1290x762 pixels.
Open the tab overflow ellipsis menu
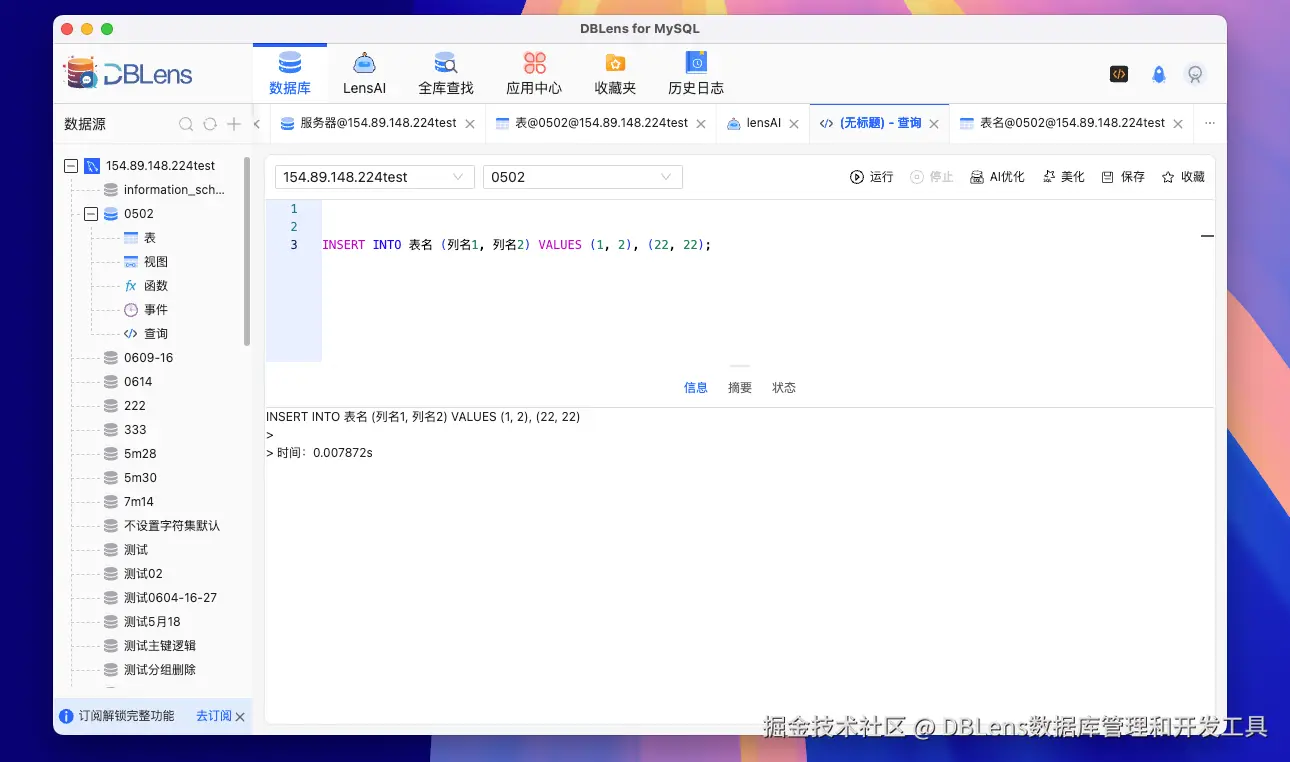(x=1210, y=123)
